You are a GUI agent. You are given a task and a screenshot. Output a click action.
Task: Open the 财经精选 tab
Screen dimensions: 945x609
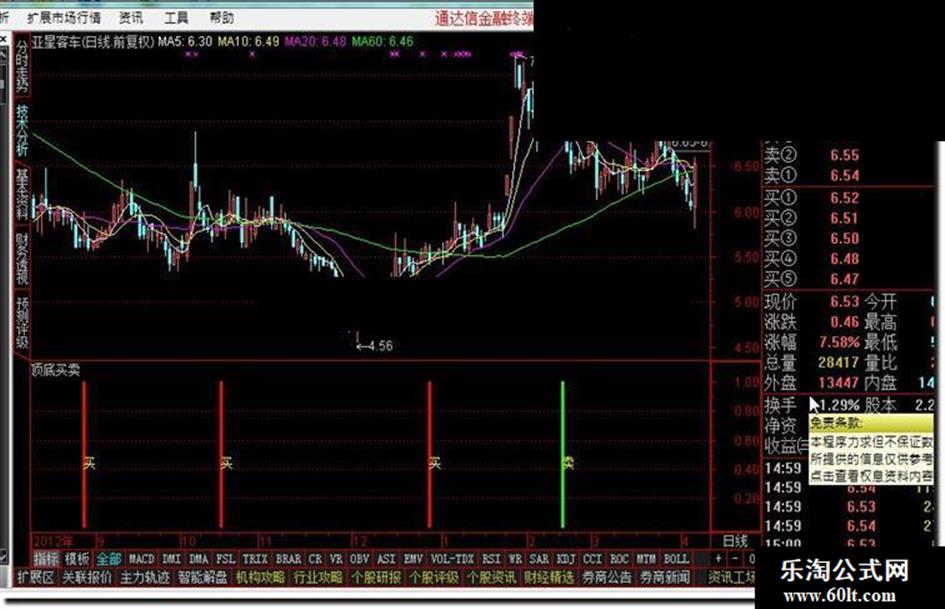548,578
